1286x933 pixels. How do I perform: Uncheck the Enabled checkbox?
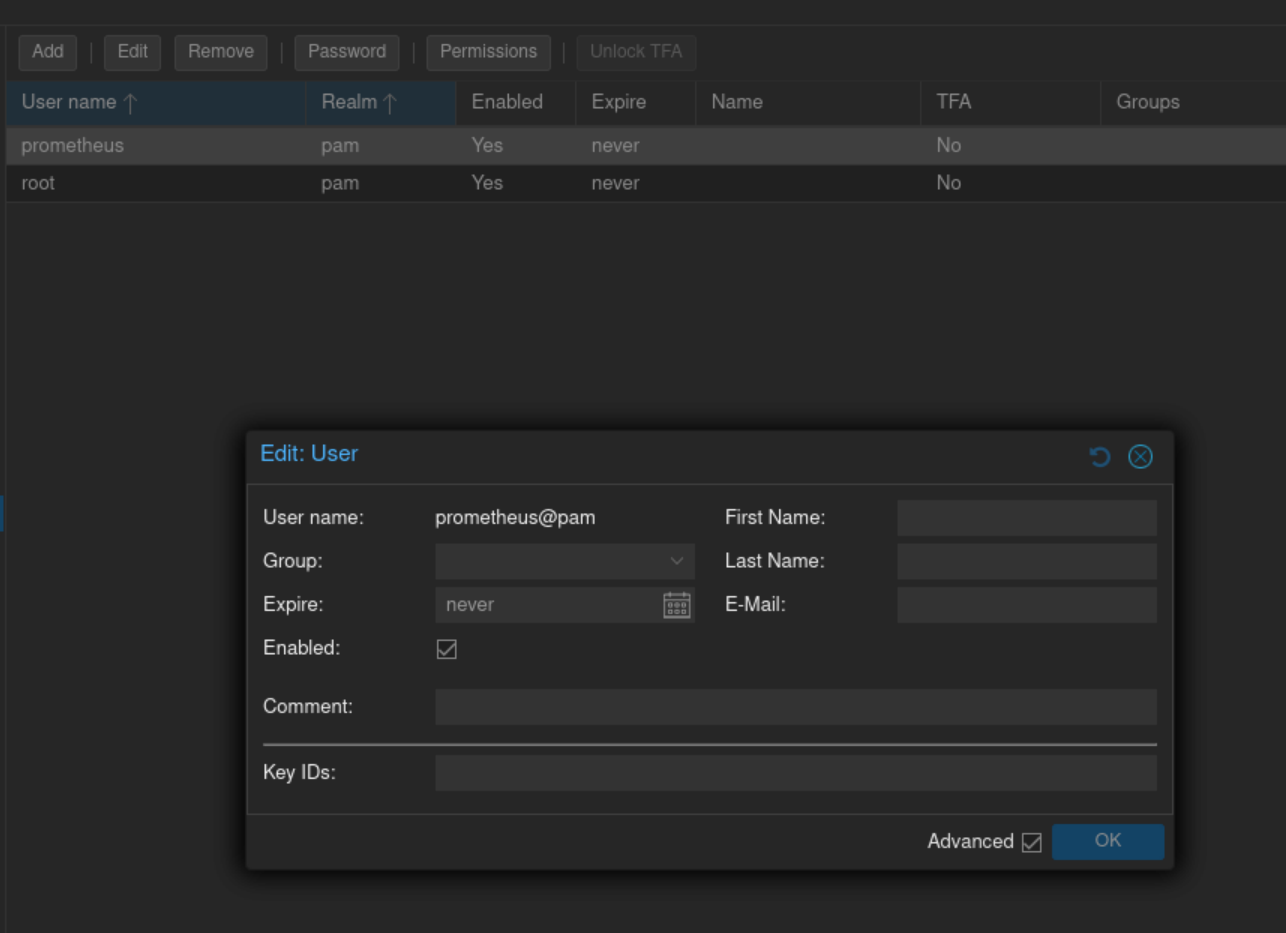(x=447, y=649)
